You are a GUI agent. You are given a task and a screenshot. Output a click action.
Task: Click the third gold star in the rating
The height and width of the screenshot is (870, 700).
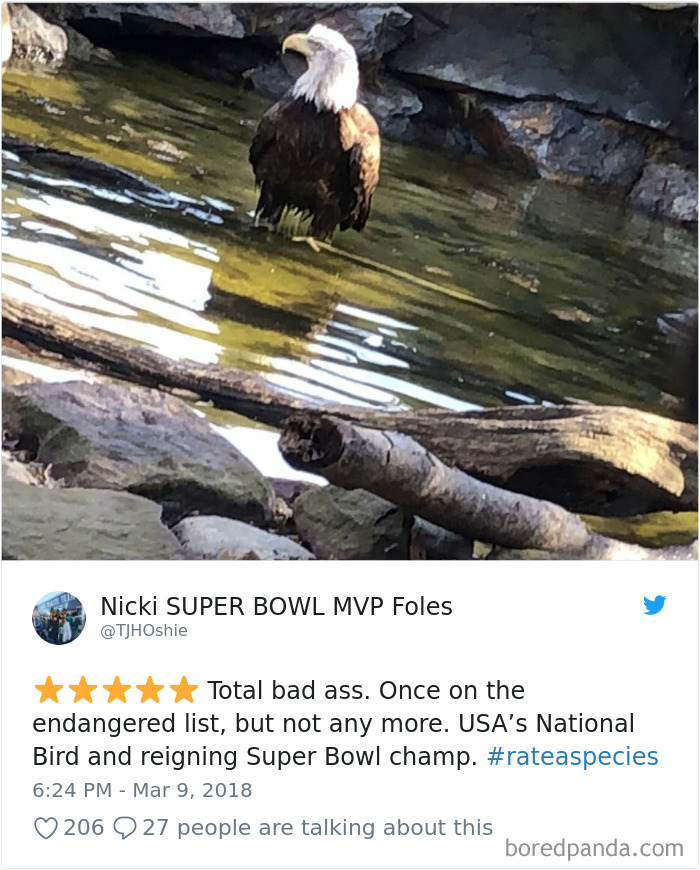click(116, 690)
